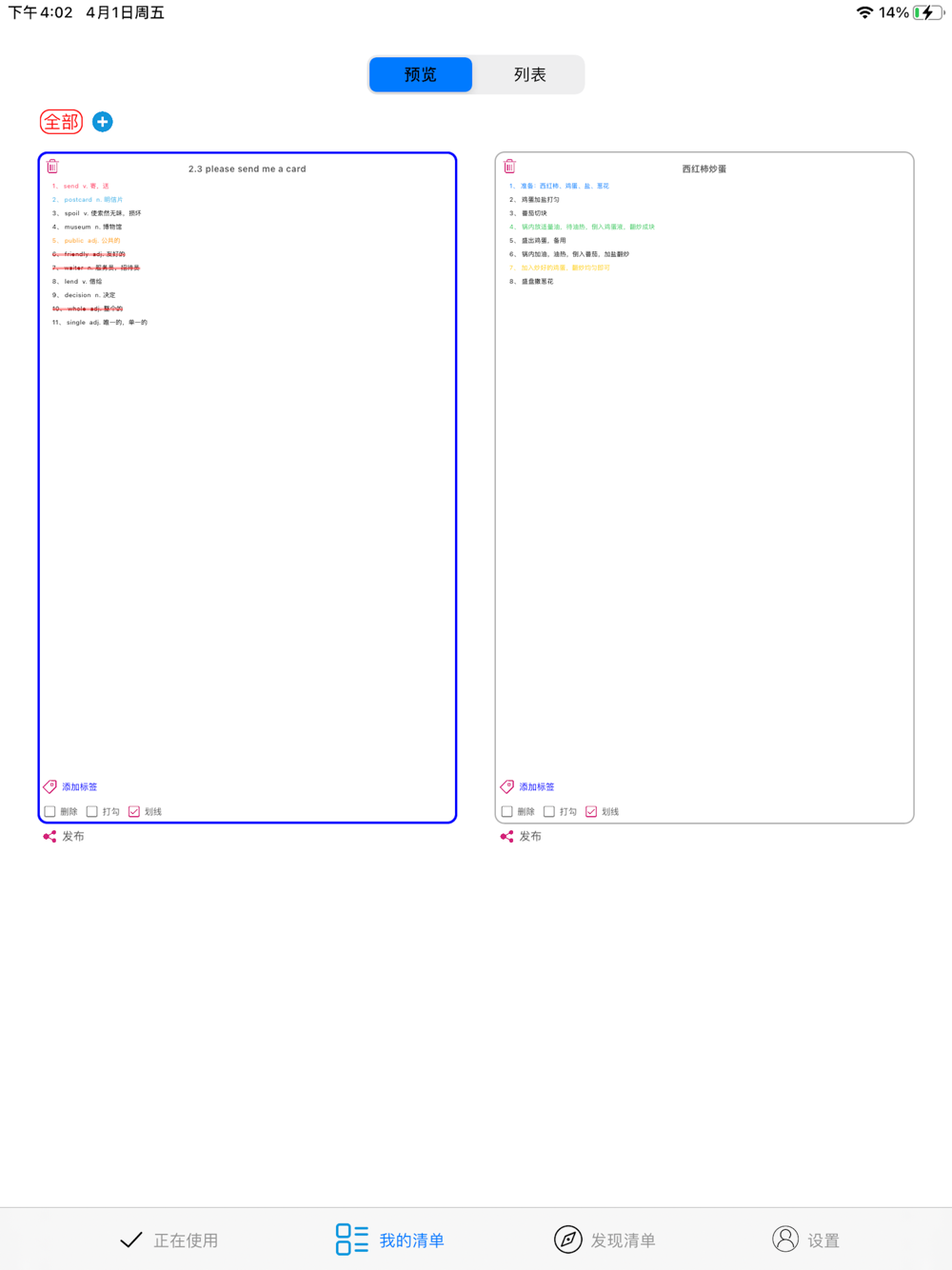Tick 打勾 checkbox on 'please send me a card' card
This screenshot has height=1270, width=952.
click(91, 812)
